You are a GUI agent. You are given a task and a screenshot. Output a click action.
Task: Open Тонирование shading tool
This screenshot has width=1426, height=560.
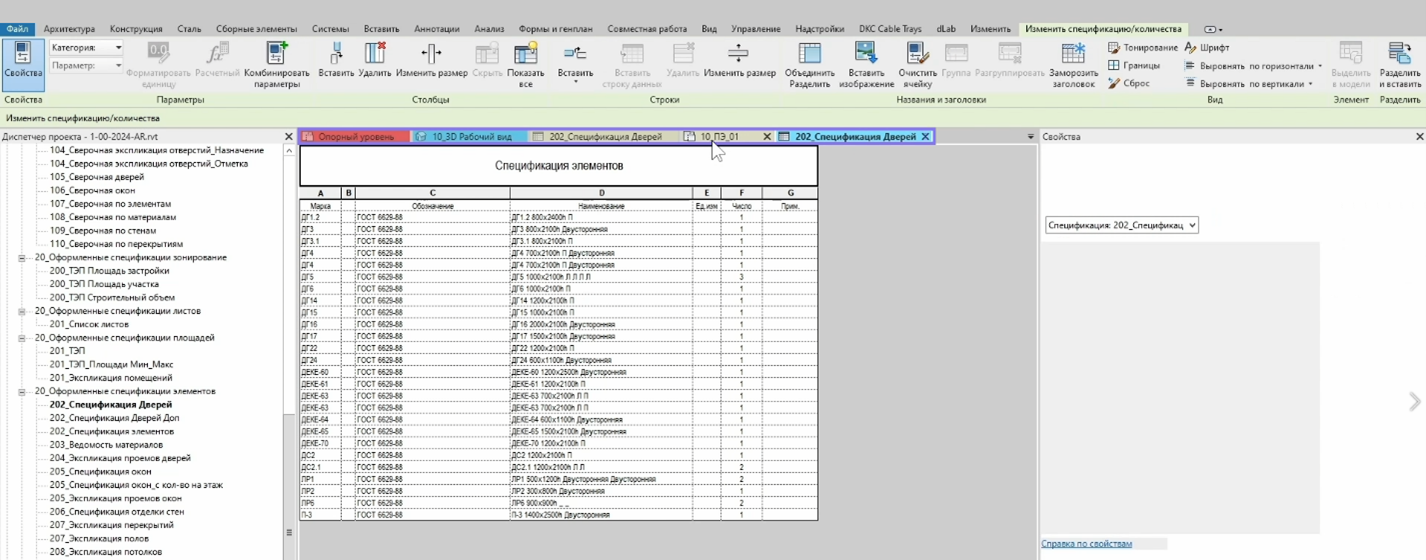1142,48
